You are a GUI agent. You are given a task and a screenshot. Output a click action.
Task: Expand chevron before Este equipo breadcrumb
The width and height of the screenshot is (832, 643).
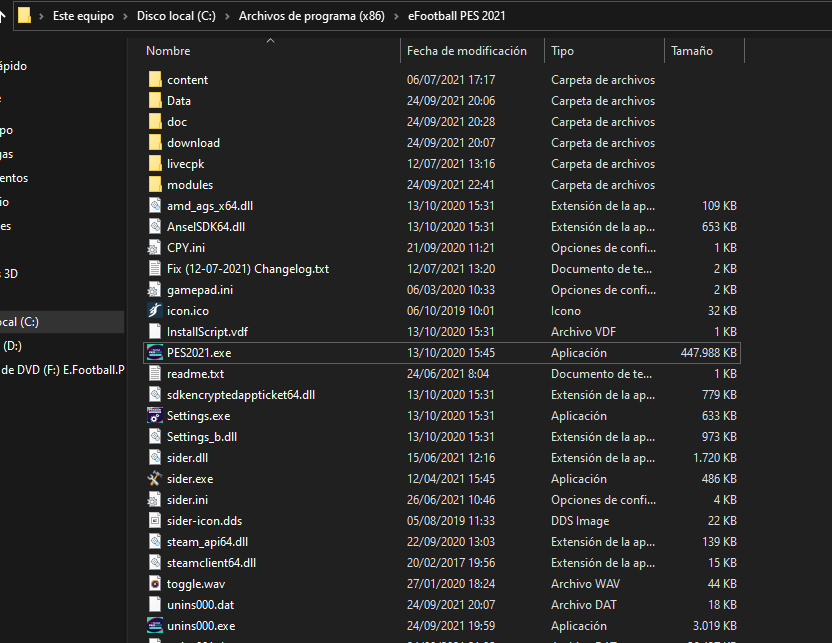(x=41, y=16)
